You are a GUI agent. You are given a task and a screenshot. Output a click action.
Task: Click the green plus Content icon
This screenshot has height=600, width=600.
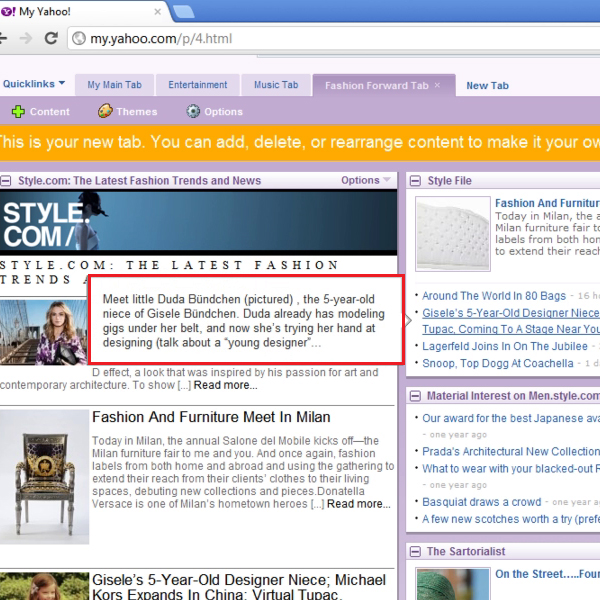point(18,111)
